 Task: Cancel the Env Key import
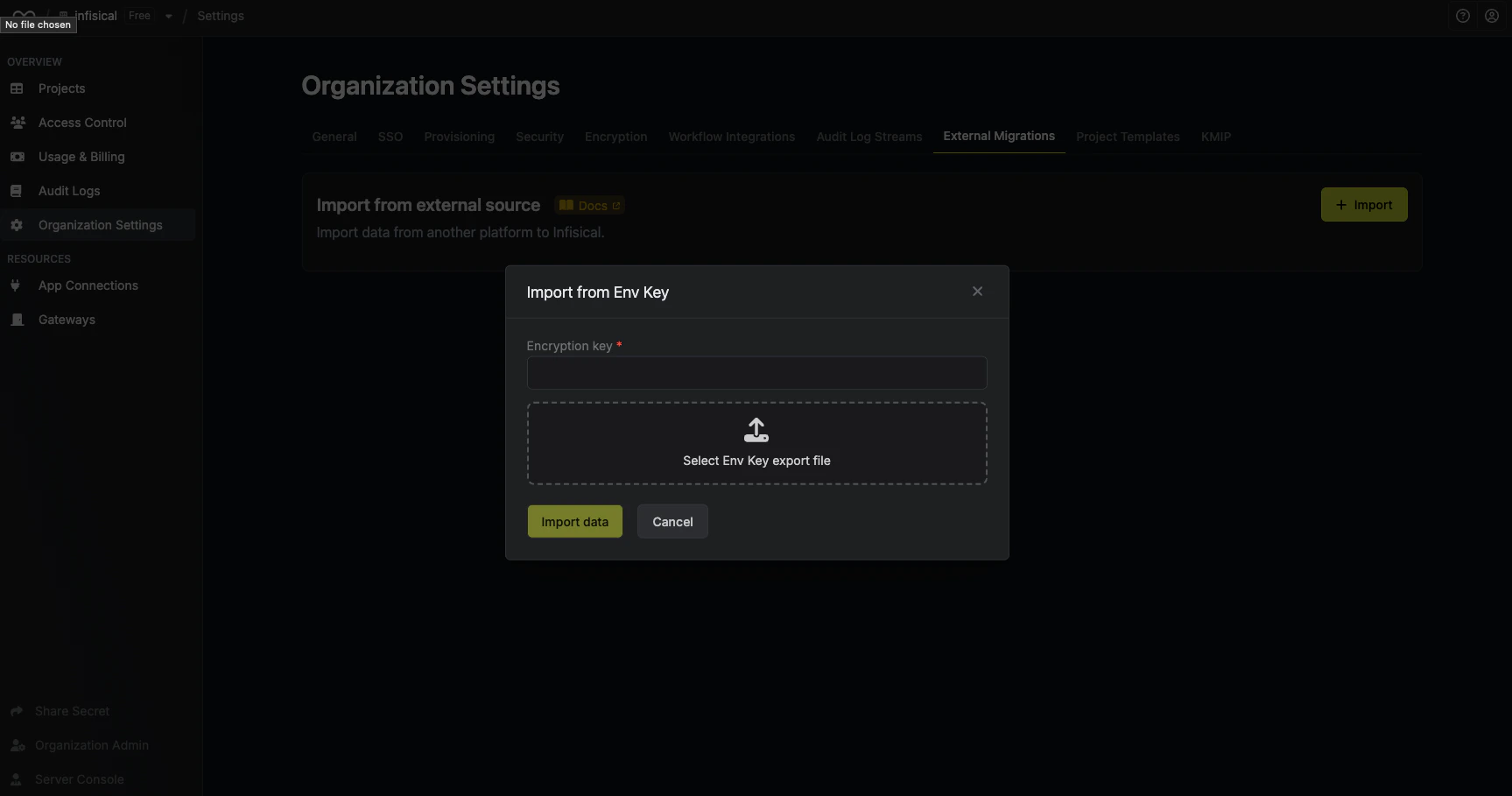[x=672, y=522]
